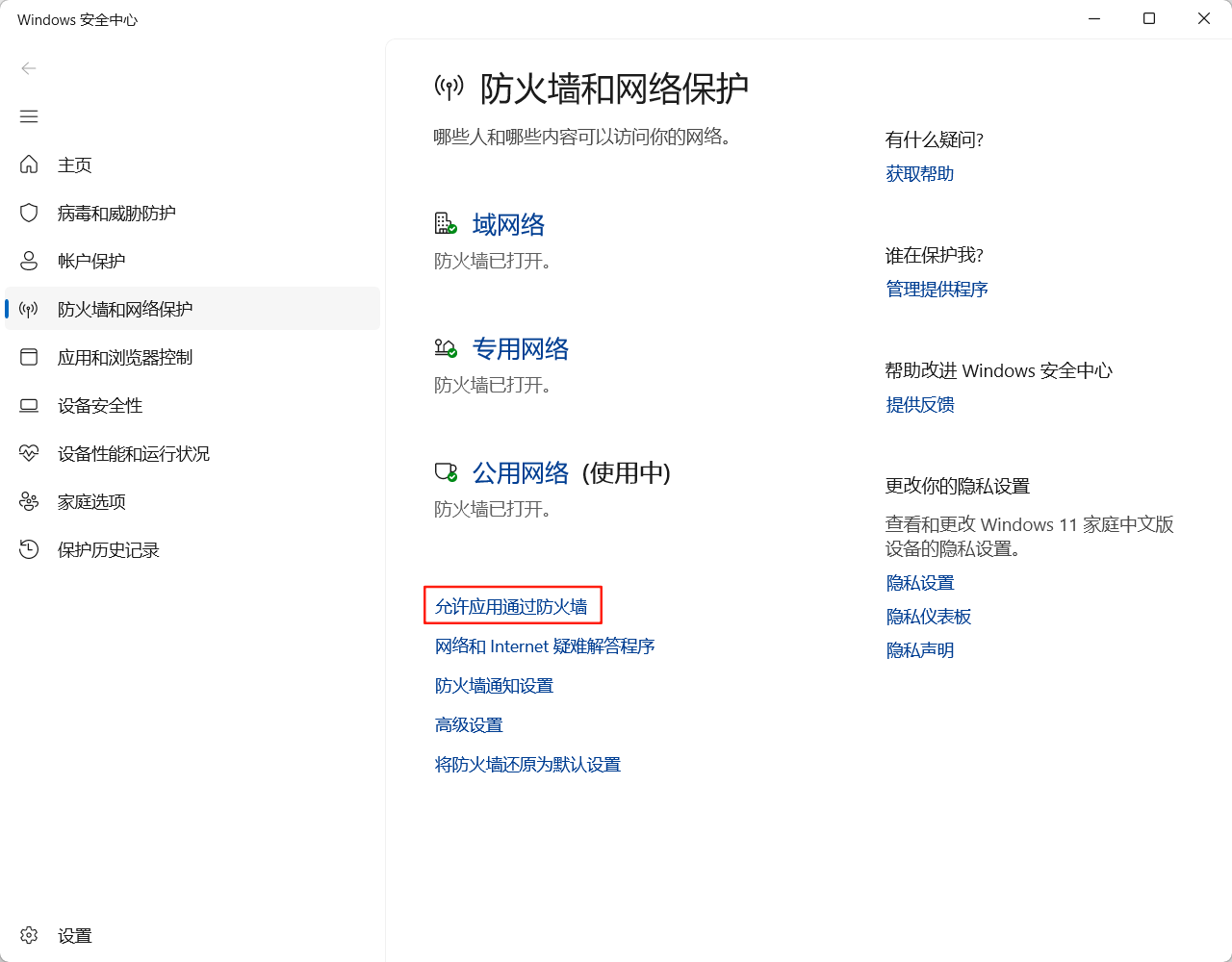Open the 域网络 firewall settings
The width and height of the screenshot is (1232, 962).
coord(508,225)
